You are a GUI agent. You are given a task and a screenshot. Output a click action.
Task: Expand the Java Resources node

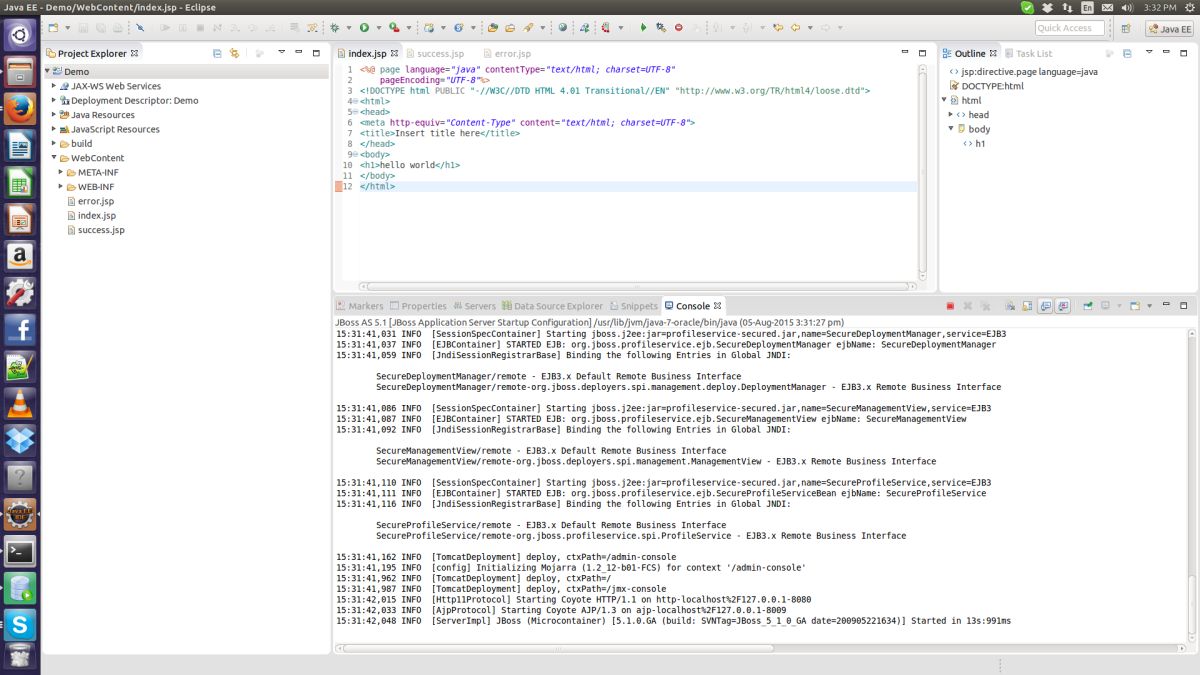[x=54, y=115]
